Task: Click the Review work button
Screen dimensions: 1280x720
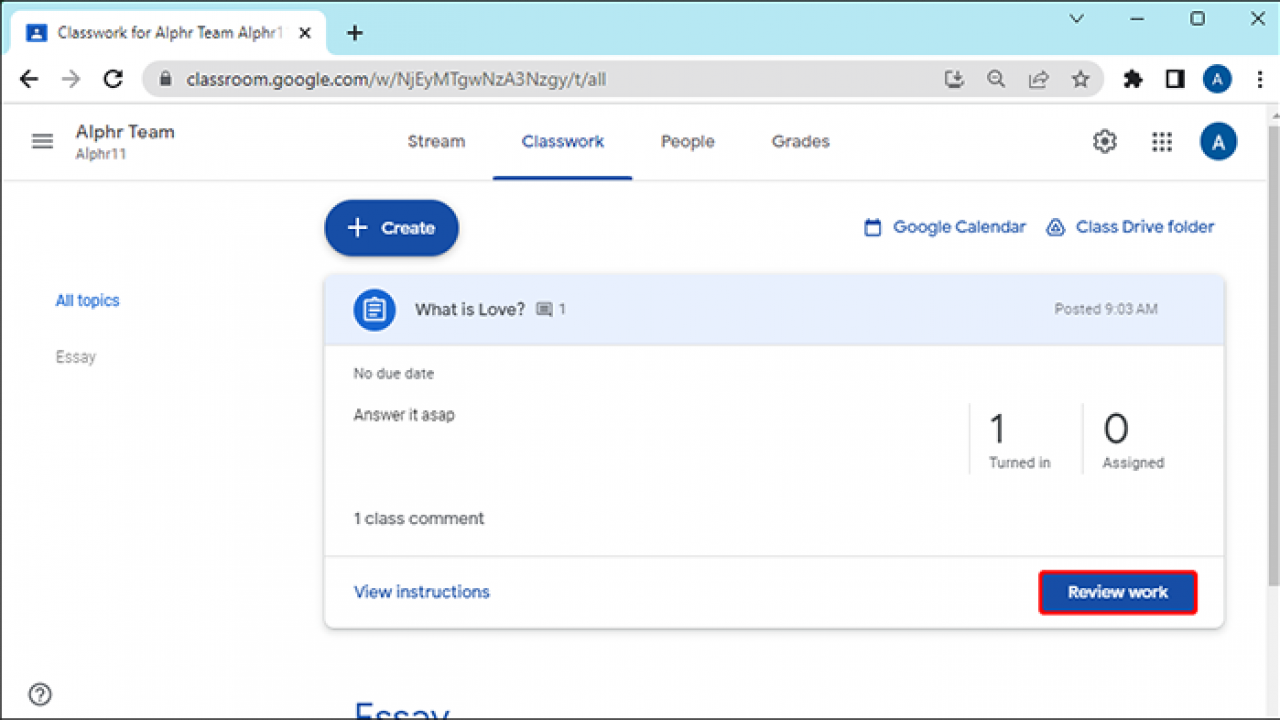Action: pos(1117,591)
